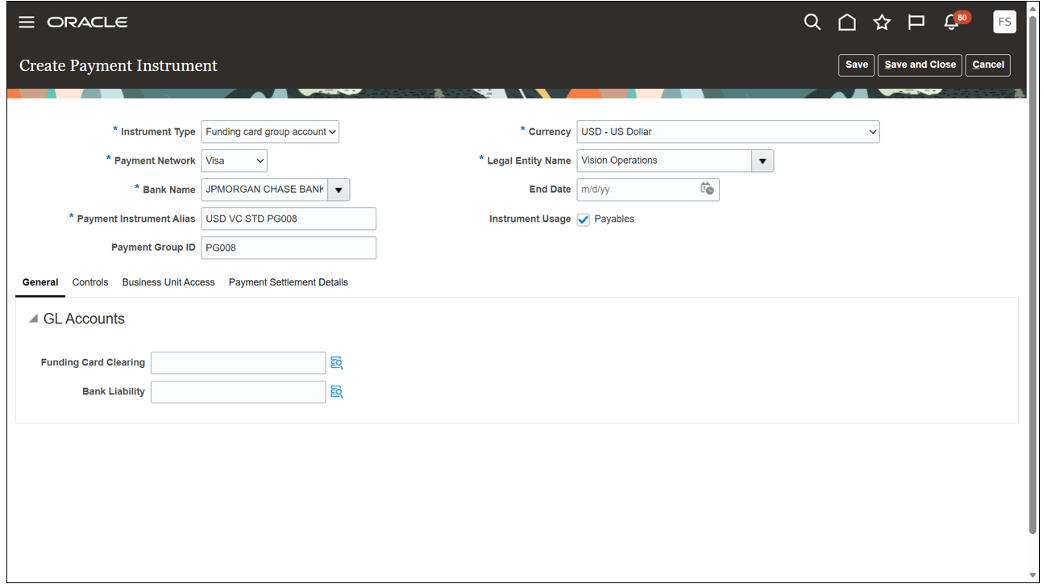Open the hamburger navigator menu

click(27, 22)
